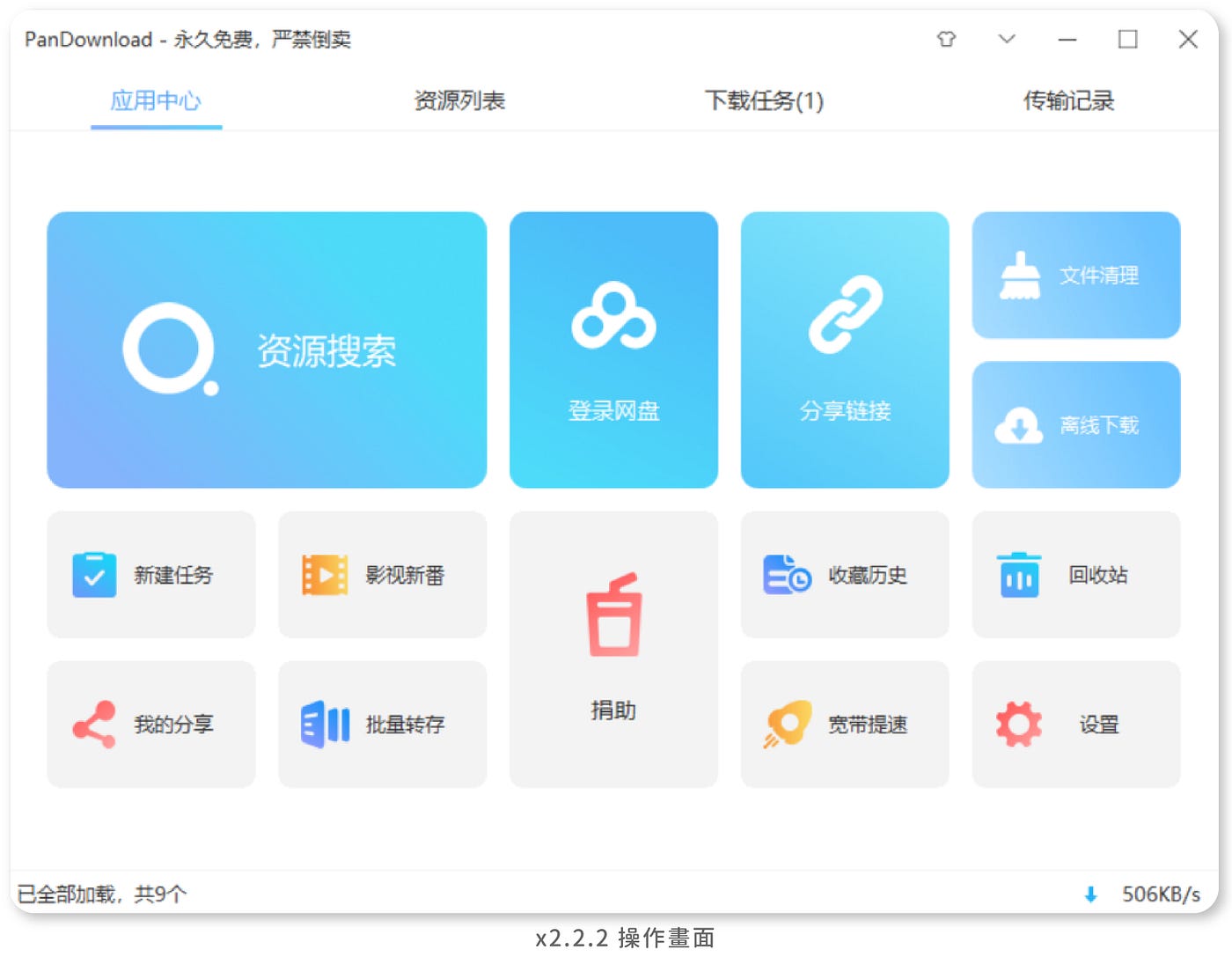Click the PanDownload window title text
1232x957 pixels.
[x=187, y=39]
